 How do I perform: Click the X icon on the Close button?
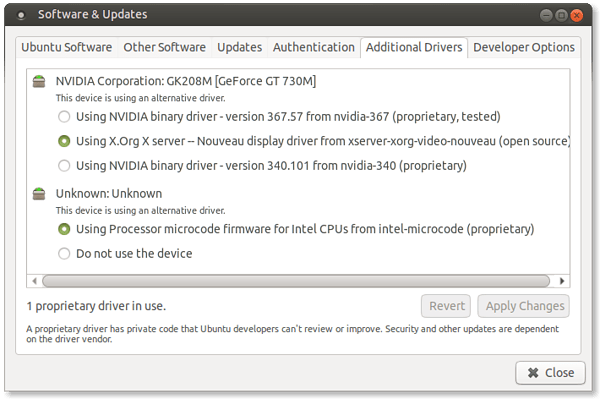click(533, 373)
